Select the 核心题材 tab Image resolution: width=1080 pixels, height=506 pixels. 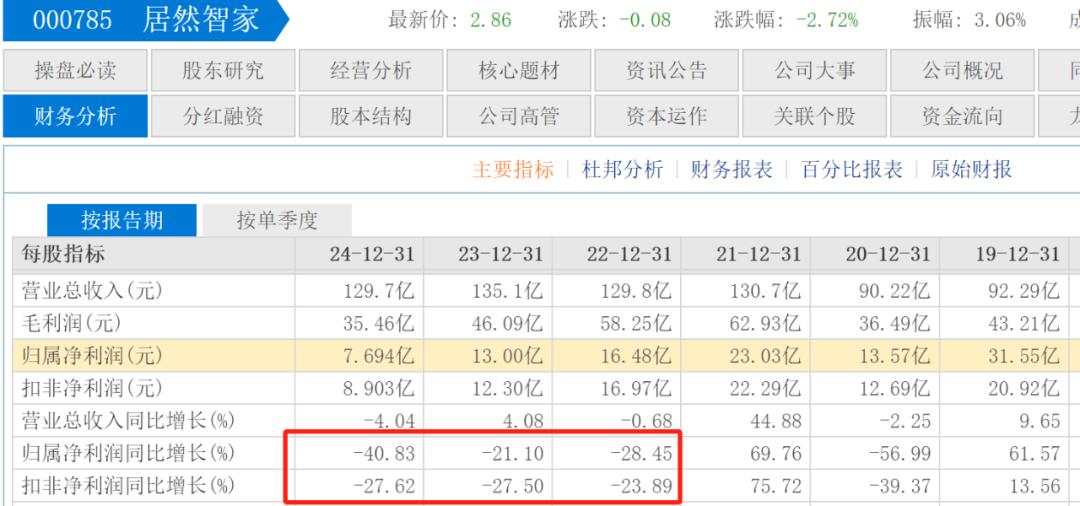519,70
